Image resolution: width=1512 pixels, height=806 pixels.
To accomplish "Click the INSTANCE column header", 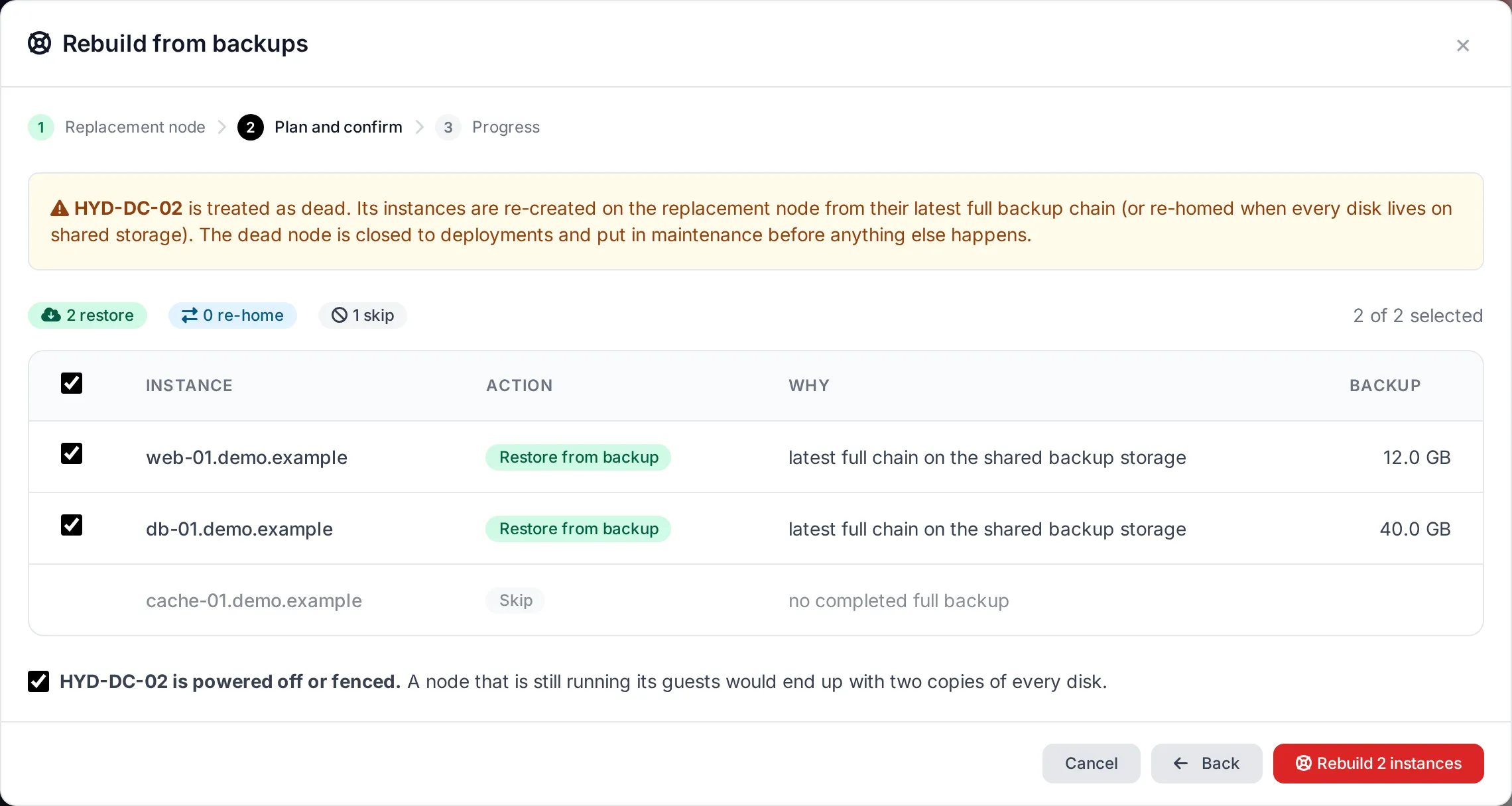I will (x=189, y=386).
